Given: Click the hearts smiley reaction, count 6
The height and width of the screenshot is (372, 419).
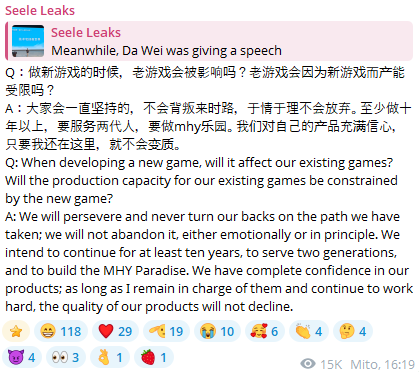Looking at the screenshot, I should click(265, 331).
